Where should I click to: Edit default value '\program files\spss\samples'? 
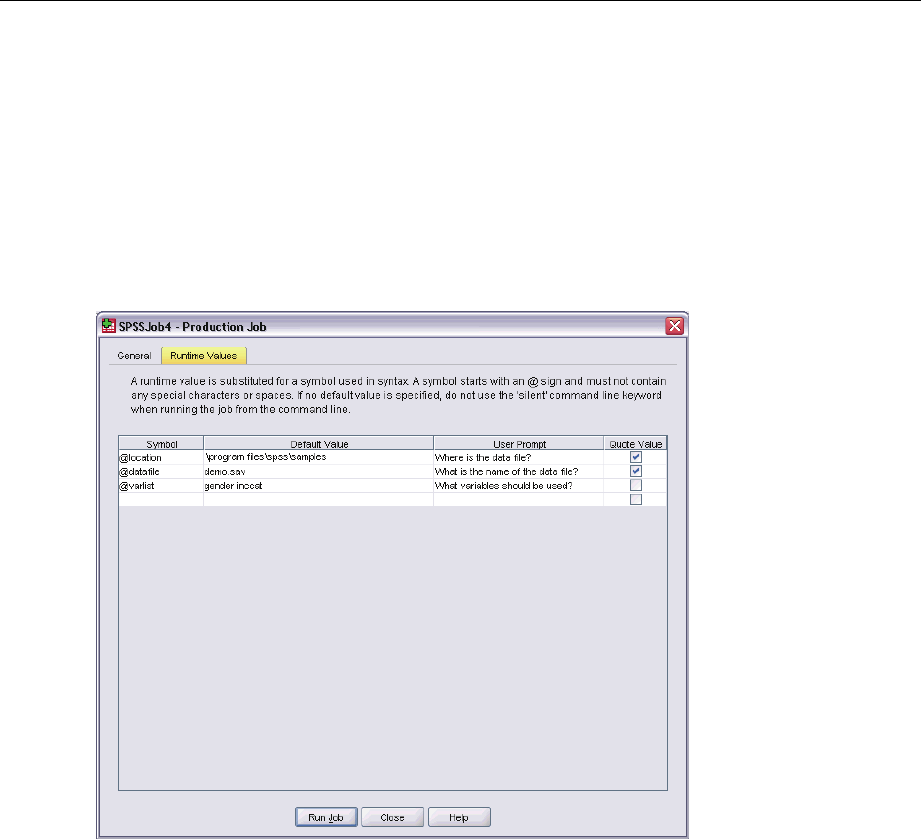[x=318, y=457]
